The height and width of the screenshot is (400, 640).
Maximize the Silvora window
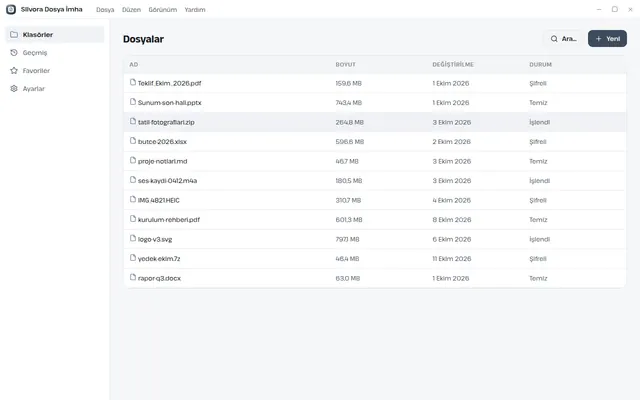click(x=614, y=9)
